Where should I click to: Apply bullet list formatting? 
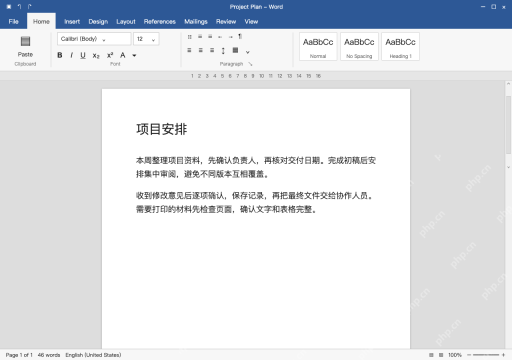[189, 37]
